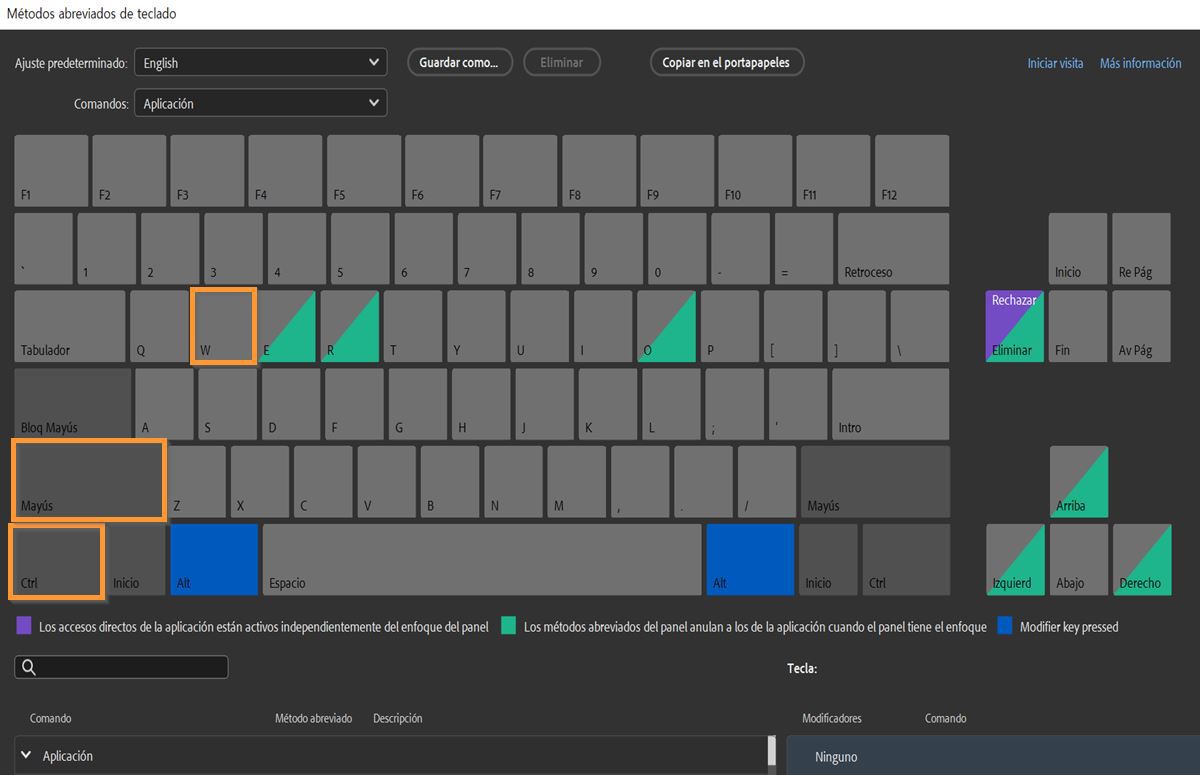The height and width of the screenshot is (775, 1200).
Task: Select the left Inicio key beside Ctrl
Action: click(x=136, y=560)
